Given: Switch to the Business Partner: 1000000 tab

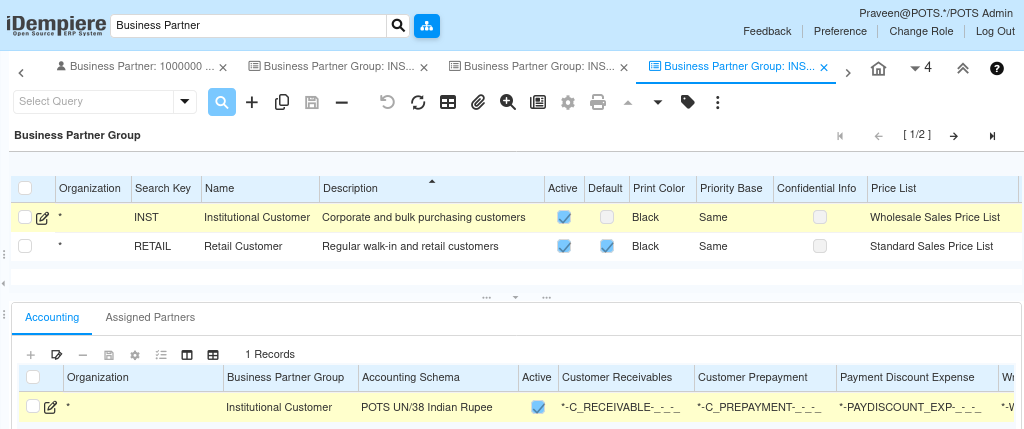Looking at the screenshot, I should tap(142, 66).
